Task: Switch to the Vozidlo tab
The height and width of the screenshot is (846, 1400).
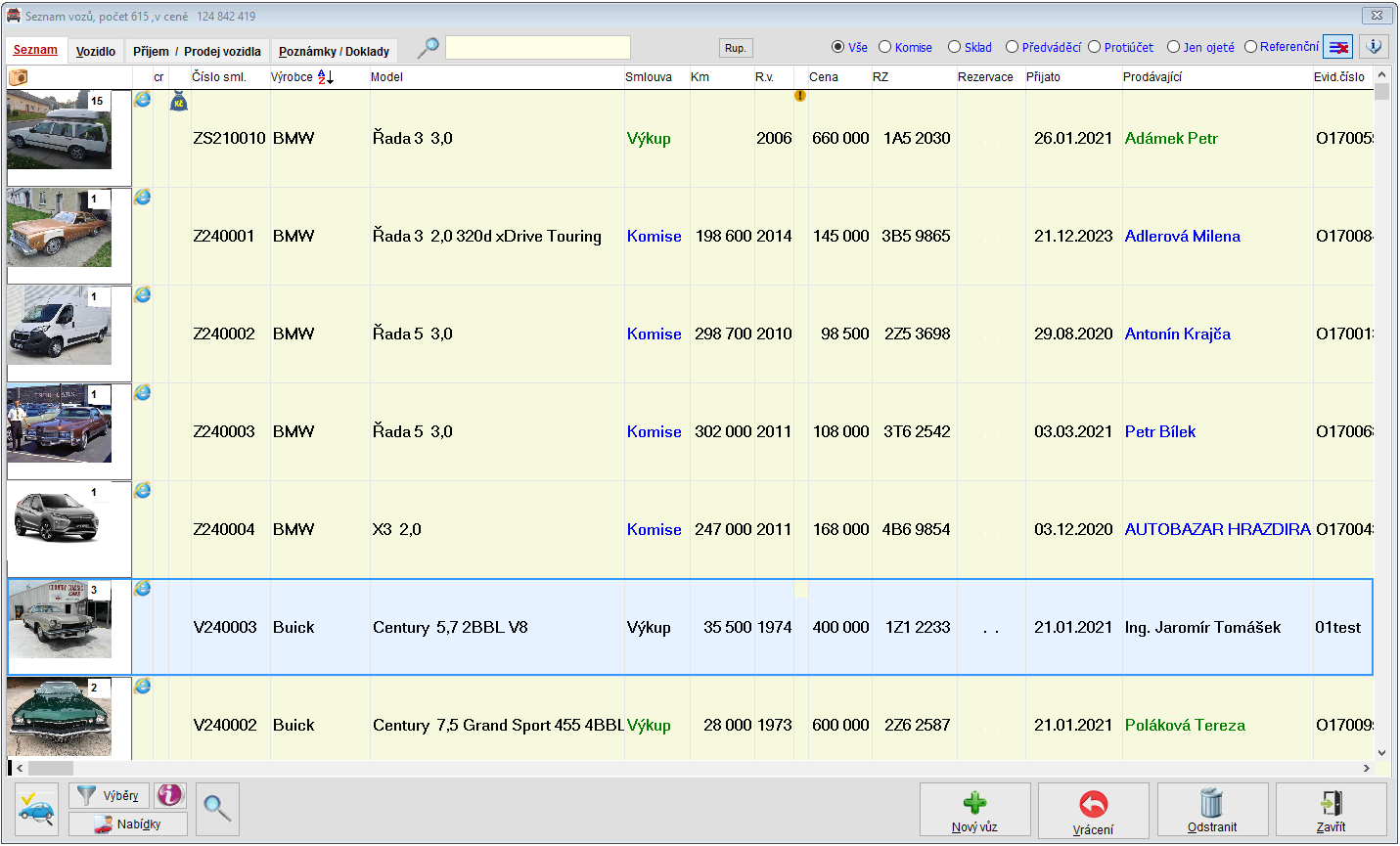Action: (96, 51)
